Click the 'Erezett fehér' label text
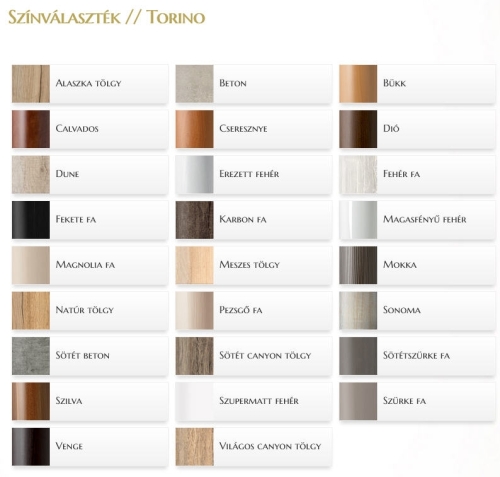Screen dimensions: 500x477 click(x=249, y=174)
